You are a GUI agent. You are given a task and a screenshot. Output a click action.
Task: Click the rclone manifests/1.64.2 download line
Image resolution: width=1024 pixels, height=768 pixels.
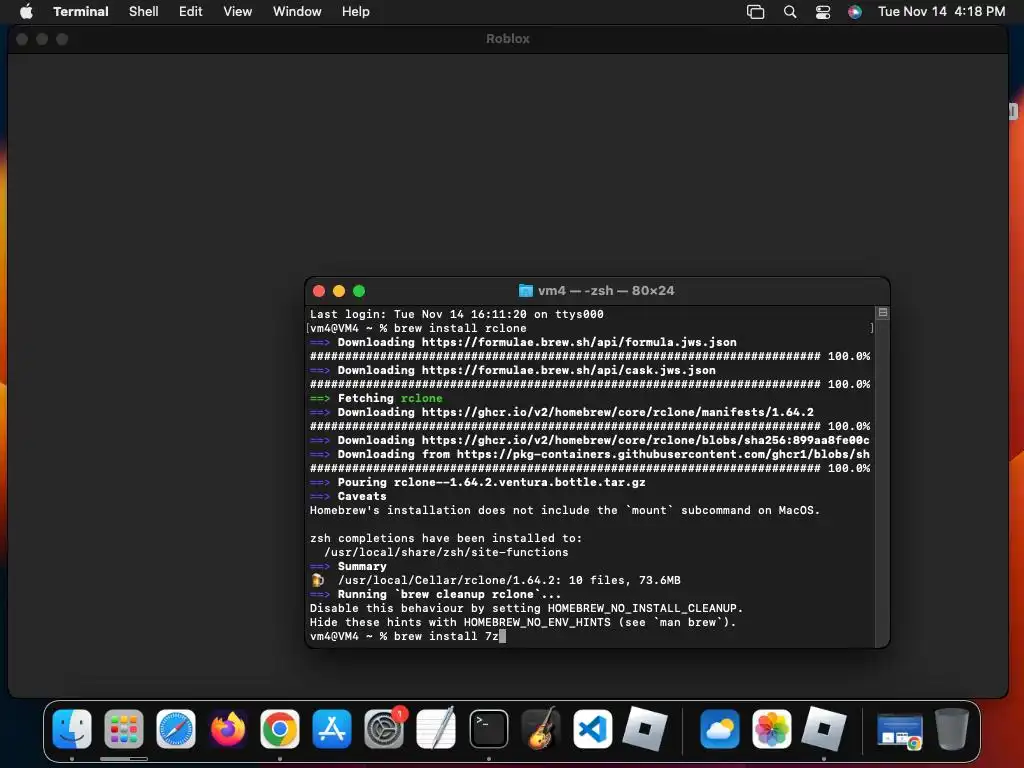point(562,412)
